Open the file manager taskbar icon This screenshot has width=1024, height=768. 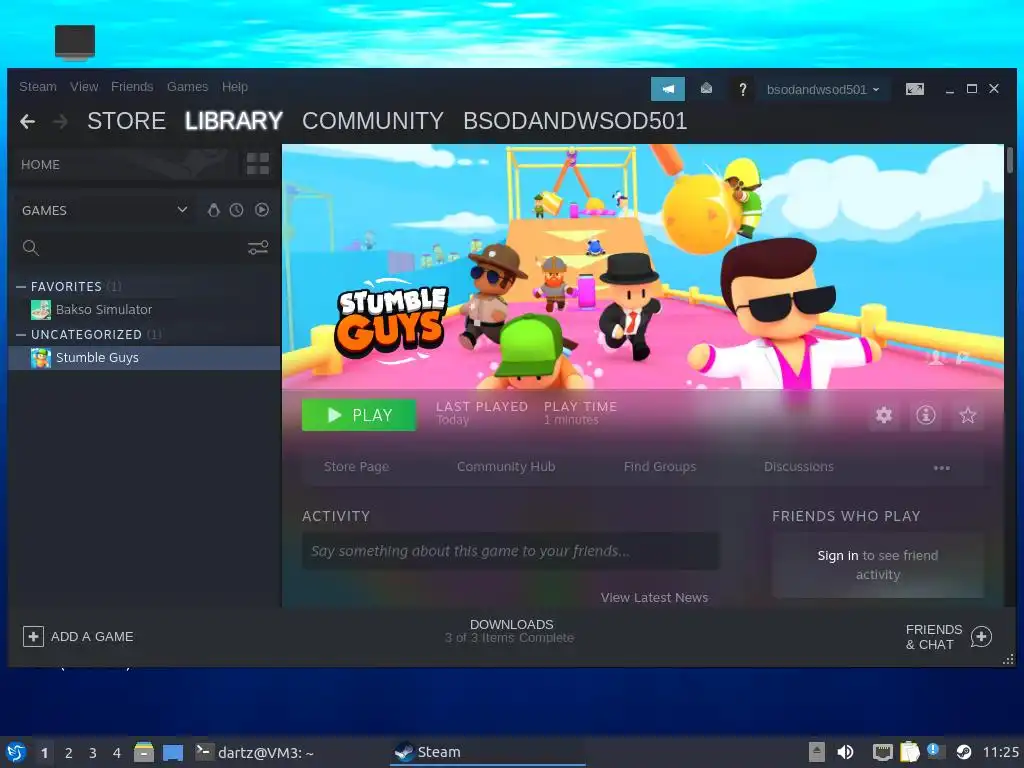click(x=144, y=752)
